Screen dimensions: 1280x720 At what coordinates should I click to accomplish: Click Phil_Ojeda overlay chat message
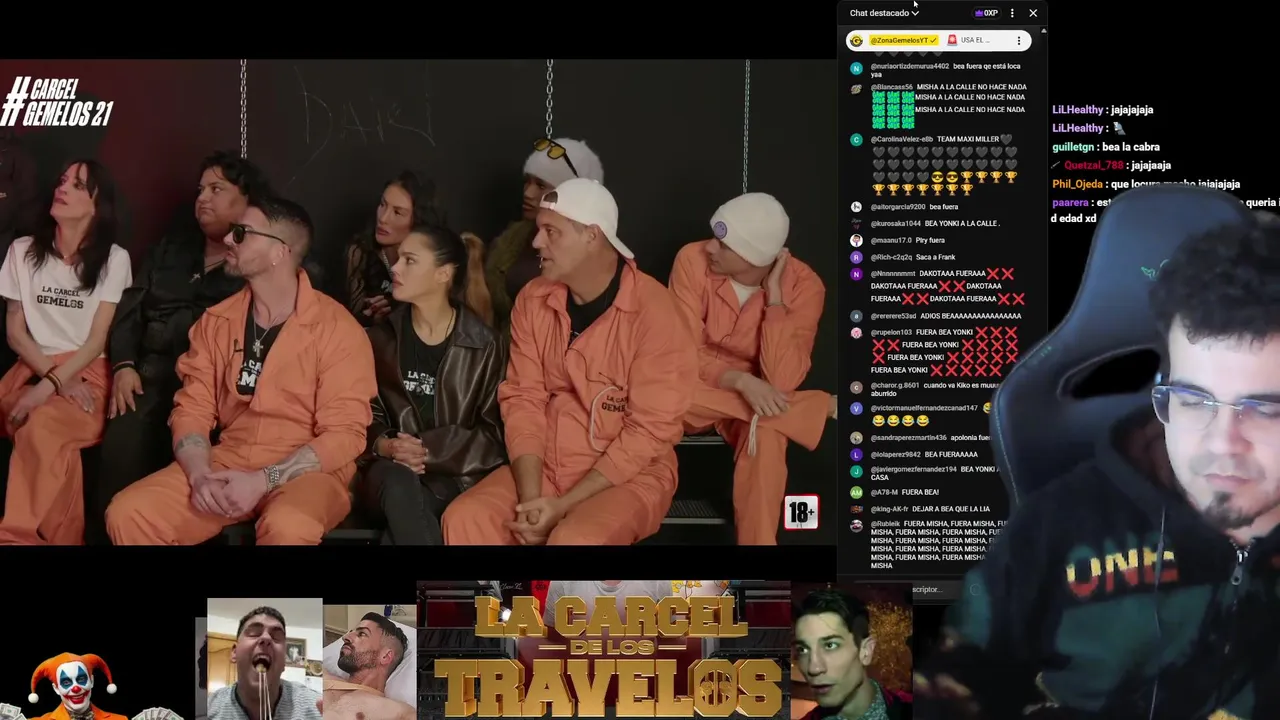click(x=1146, y=184)
